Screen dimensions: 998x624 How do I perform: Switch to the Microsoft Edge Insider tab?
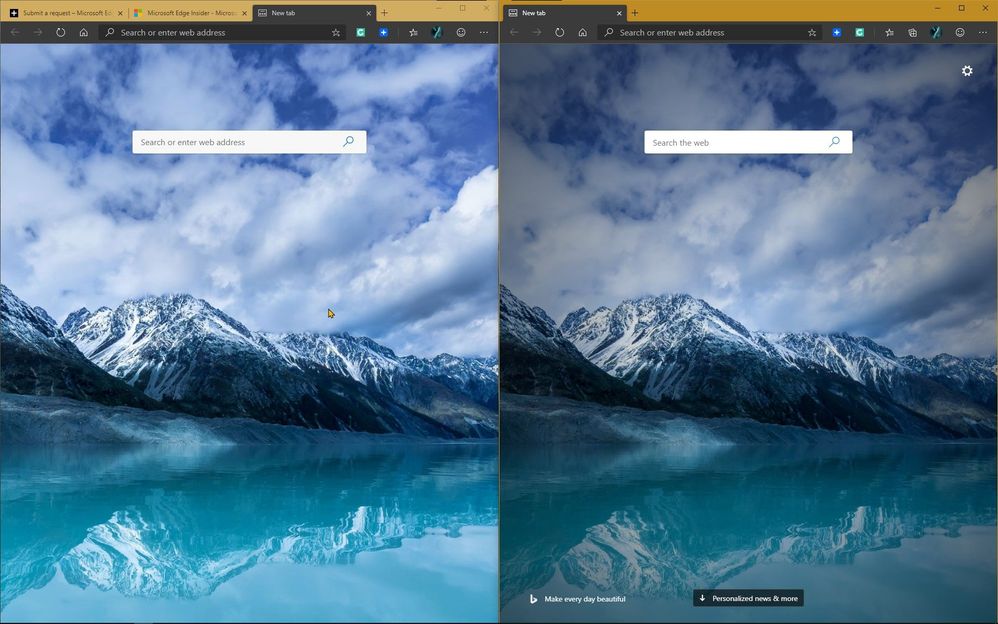(189, 13)
